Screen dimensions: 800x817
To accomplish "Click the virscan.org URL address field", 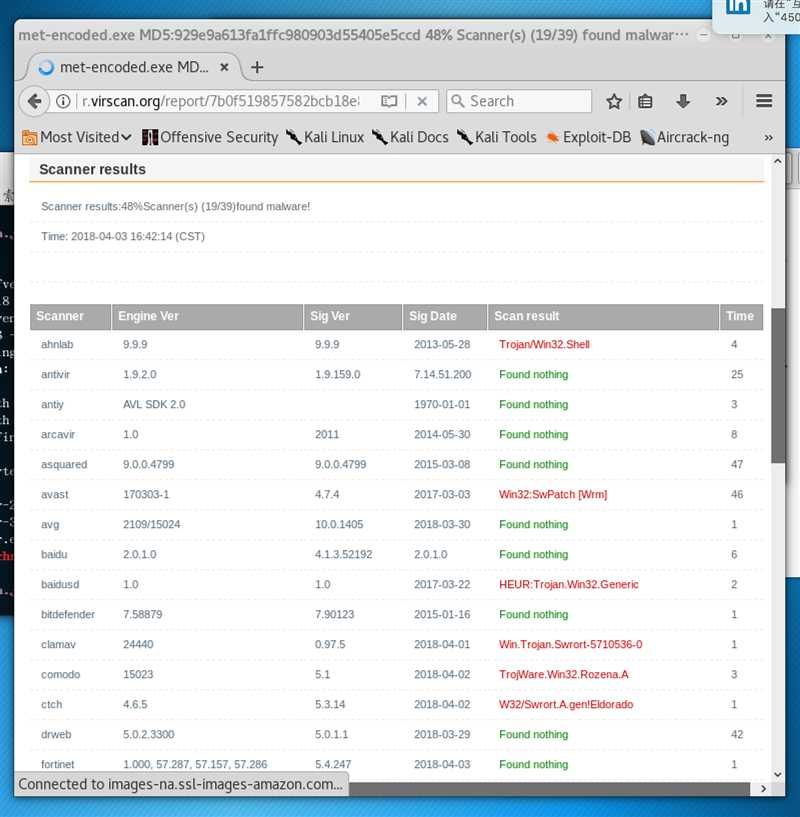I will [220, 101].
